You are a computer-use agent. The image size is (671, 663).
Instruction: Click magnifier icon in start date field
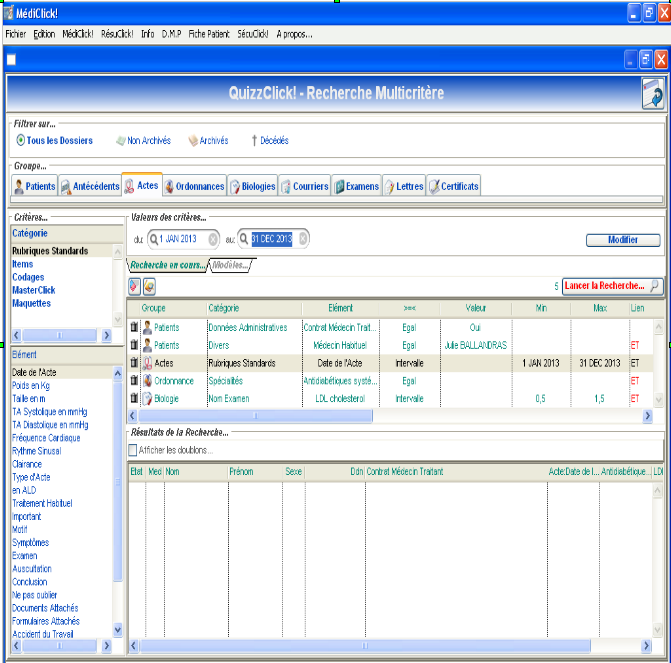154,239
